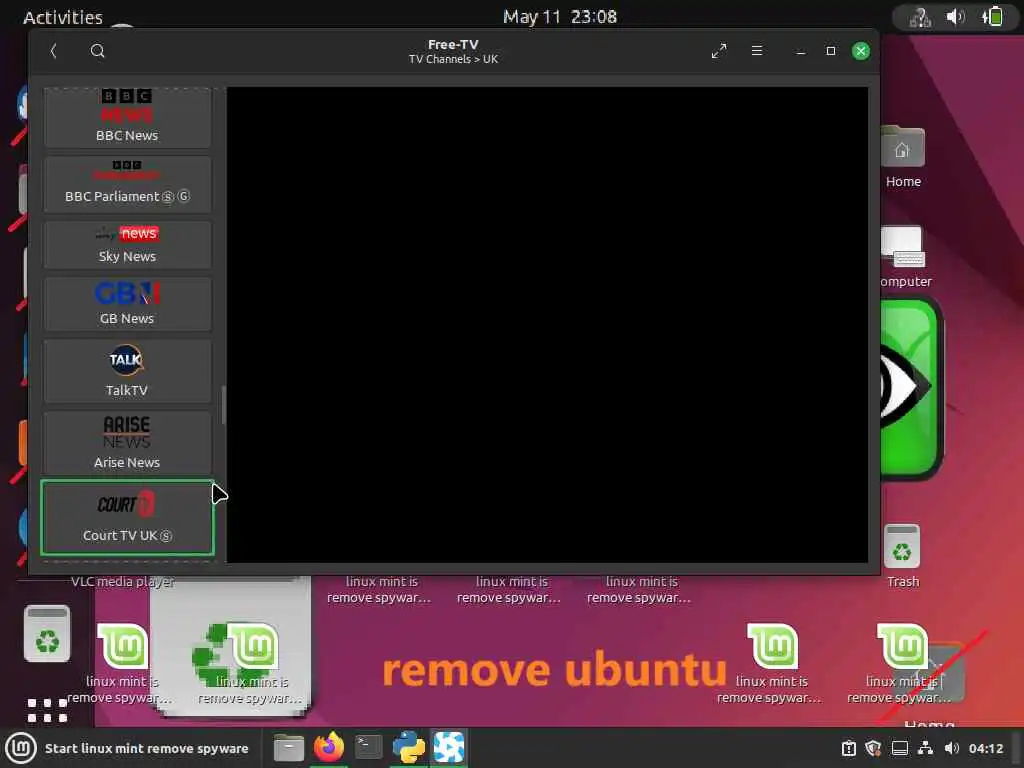Switch to Python app in taskbar

409,747
